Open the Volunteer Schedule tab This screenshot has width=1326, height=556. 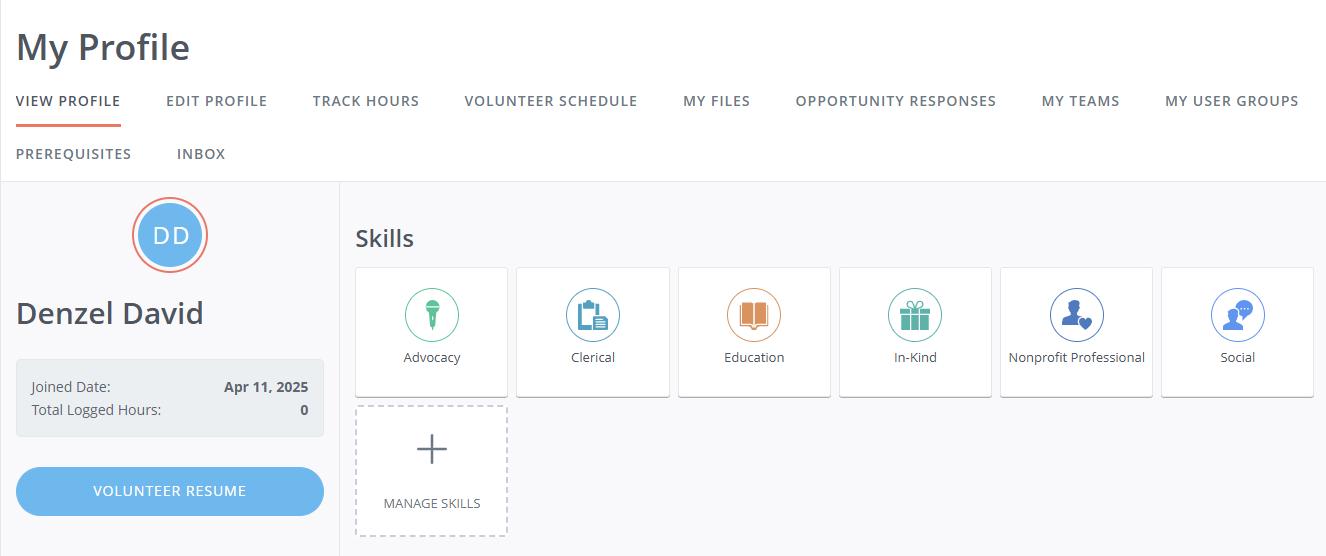(x=551, y=101)
